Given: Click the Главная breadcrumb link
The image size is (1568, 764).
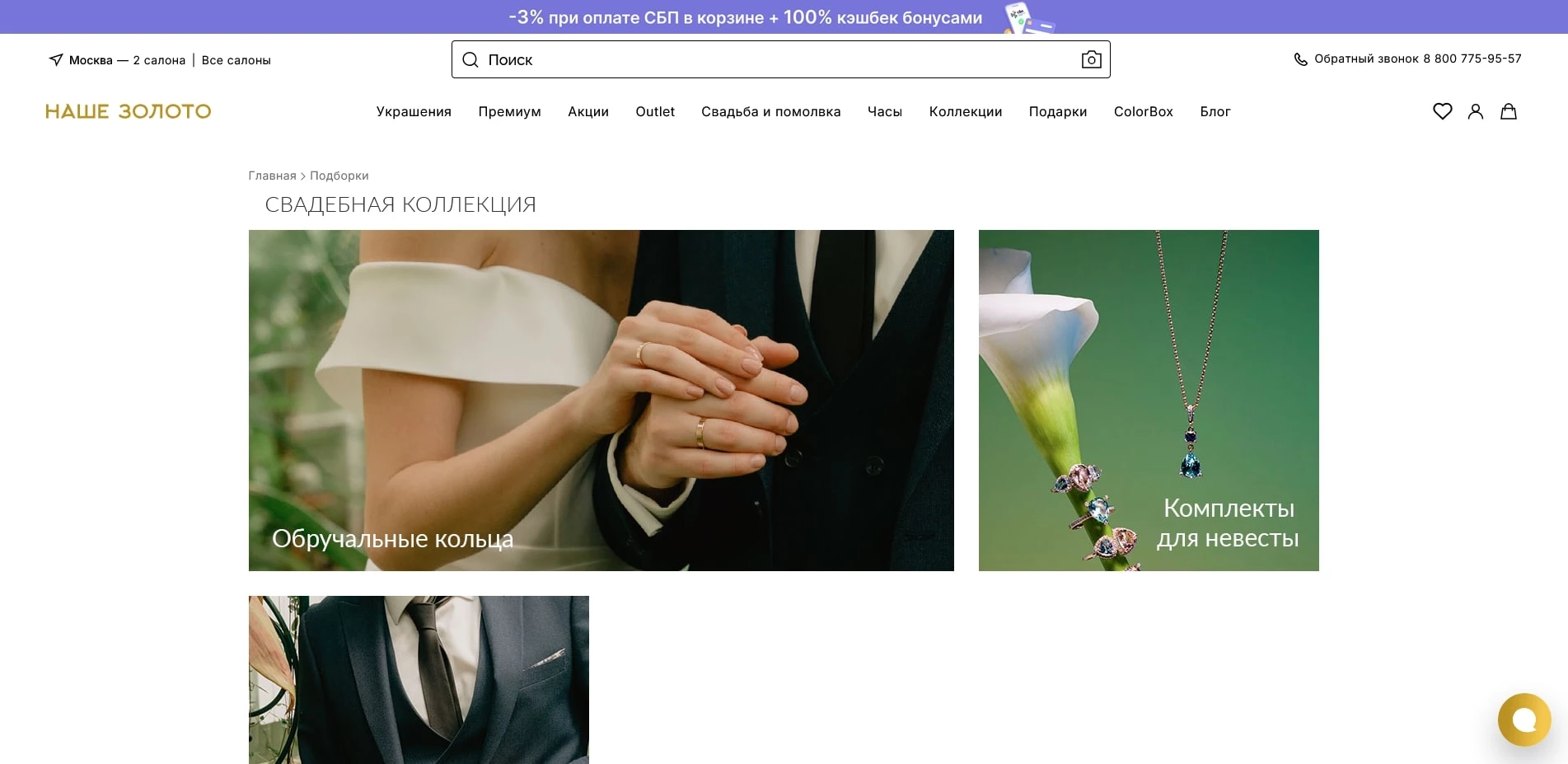Looking at the screenshot, I should click(x=272, y=176).
